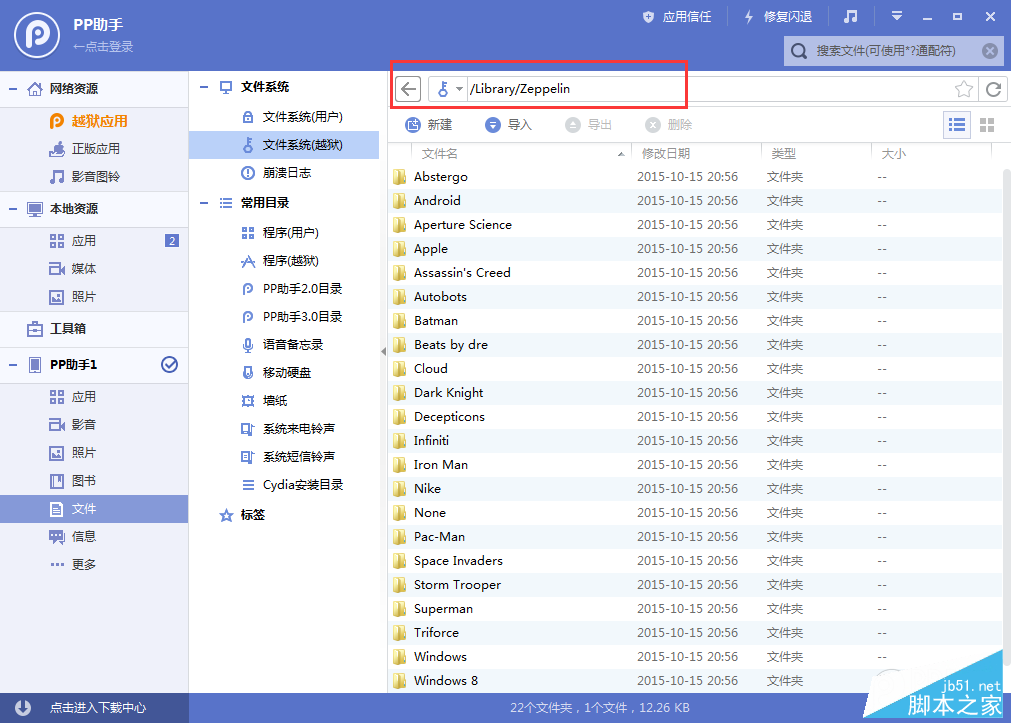Open 标签 starred tags
The image size is (1011, 723).
click(x=242, y=515)
